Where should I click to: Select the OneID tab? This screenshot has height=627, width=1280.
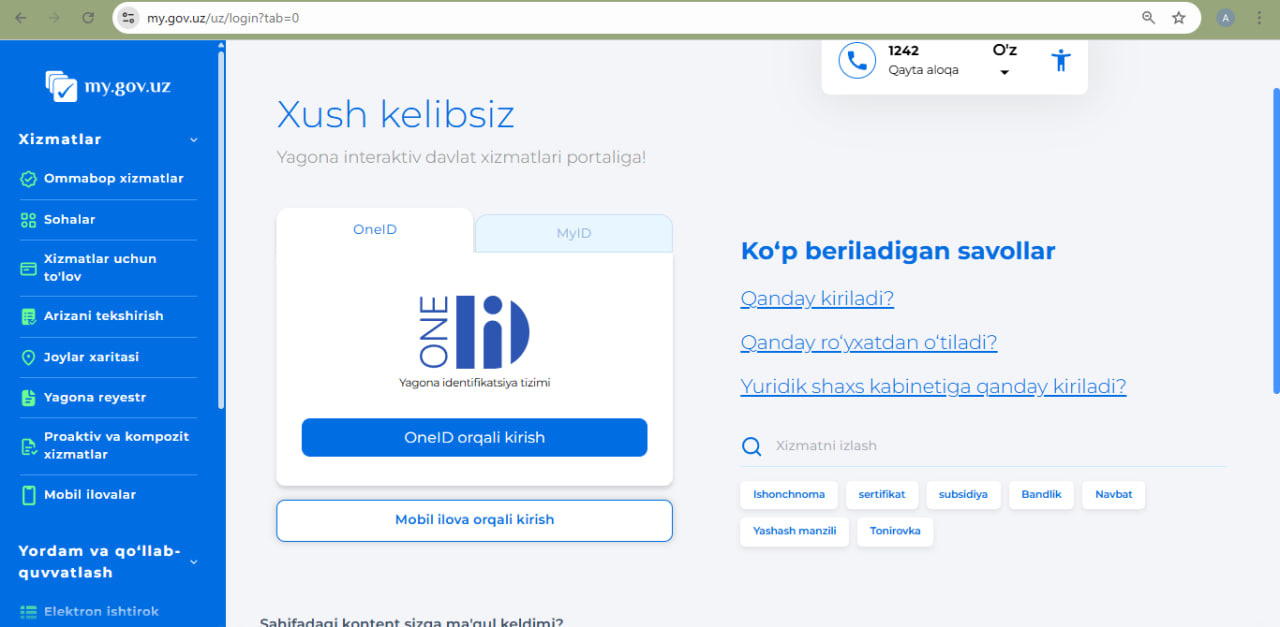click(x=375, y=230)
